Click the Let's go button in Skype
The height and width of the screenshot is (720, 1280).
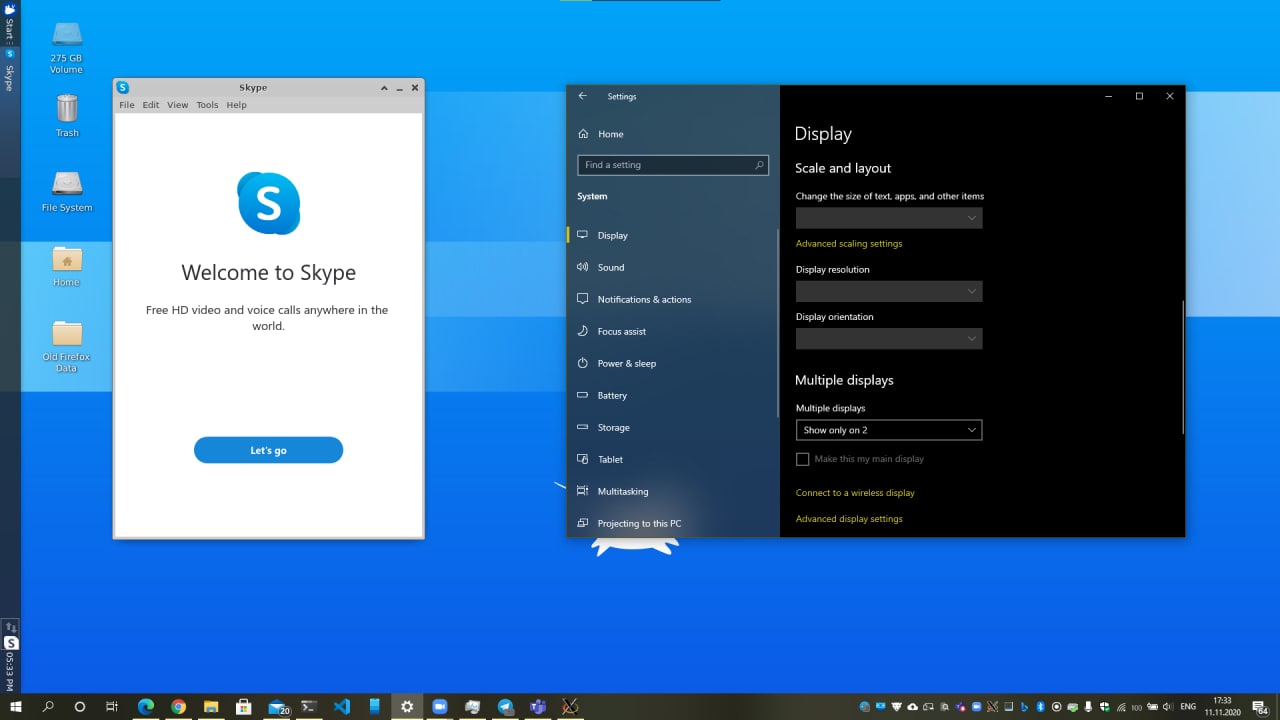268,450
